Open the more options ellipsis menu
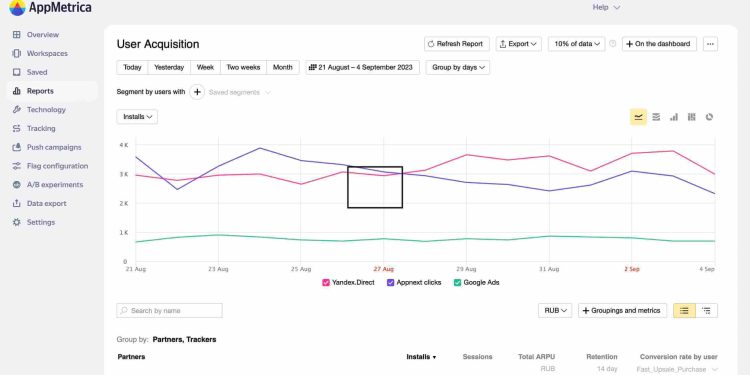 [710, 44]
